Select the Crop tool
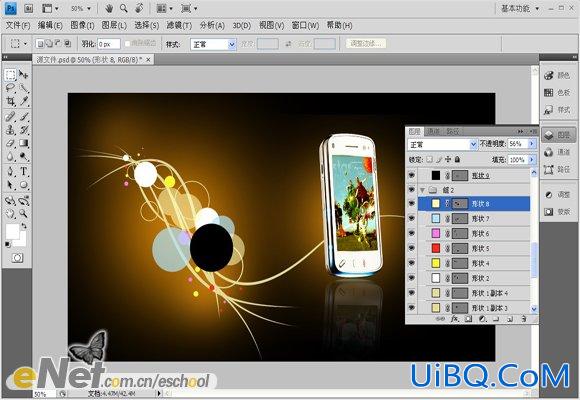 click(x=10, y=101)
